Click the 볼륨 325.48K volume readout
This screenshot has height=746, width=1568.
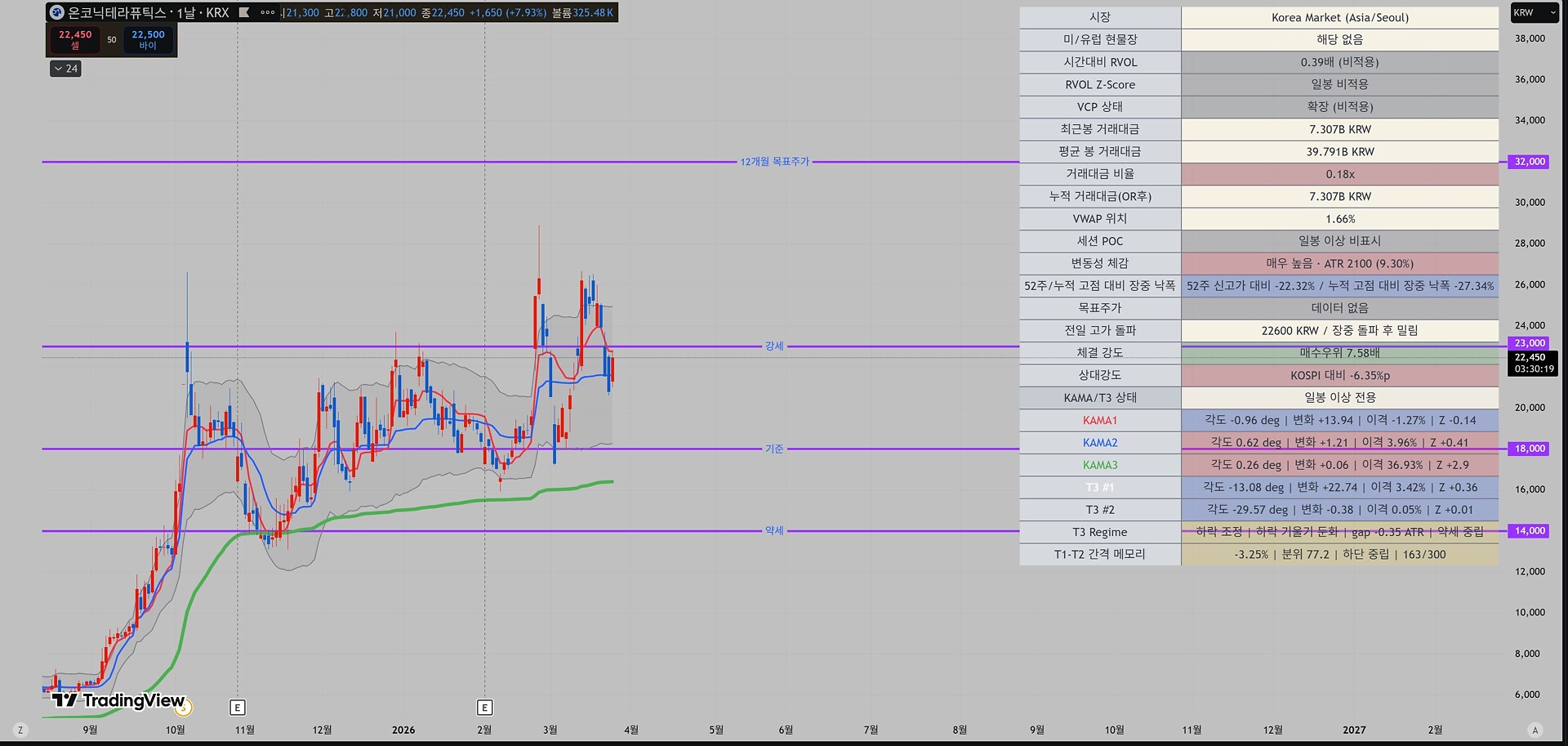pos(582,12)
